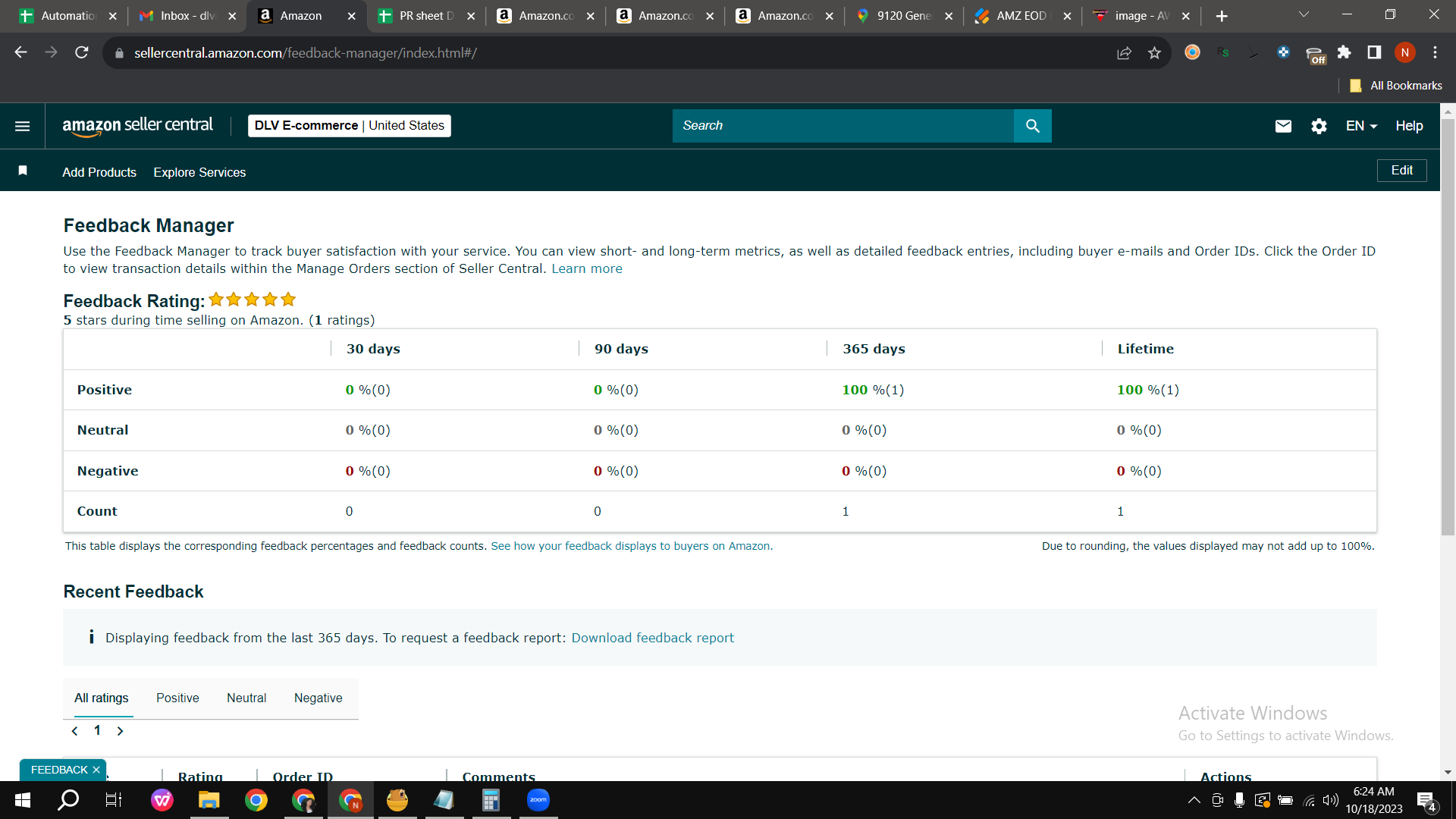
Task: Open Task View on taskbar
Action: coord(114,800)
